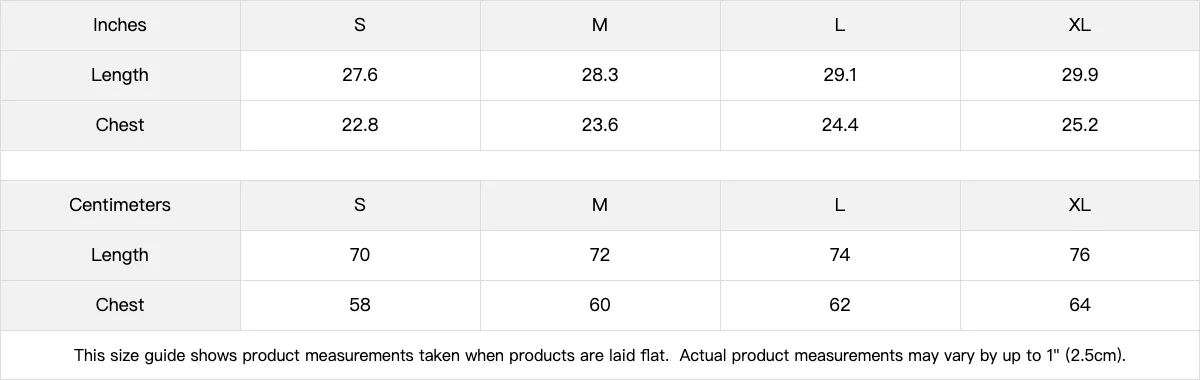
Task: Select the XL column header in Inches table
Action: pyautogui.click(x=1080, y=25)
